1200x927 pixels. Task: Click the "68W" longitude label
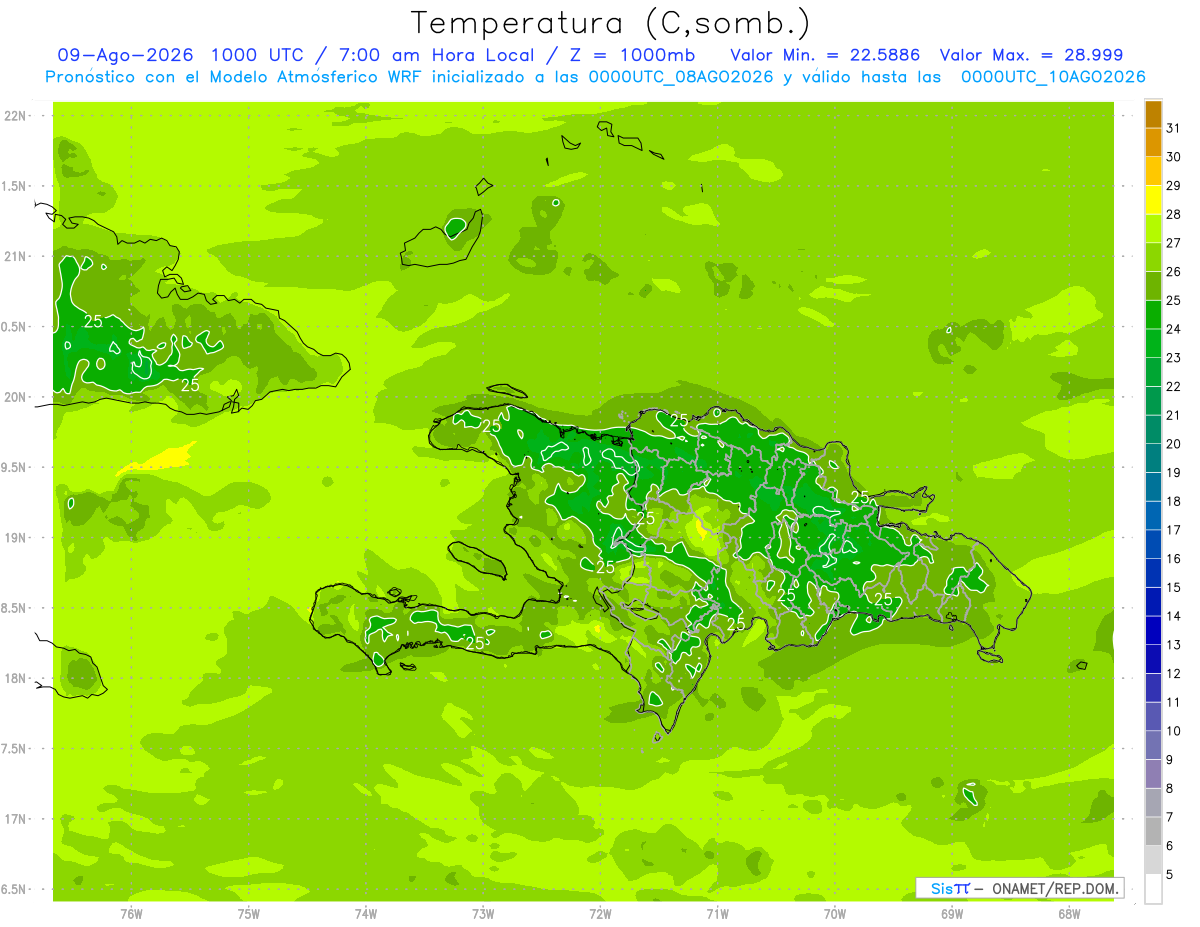point(1069,914)
